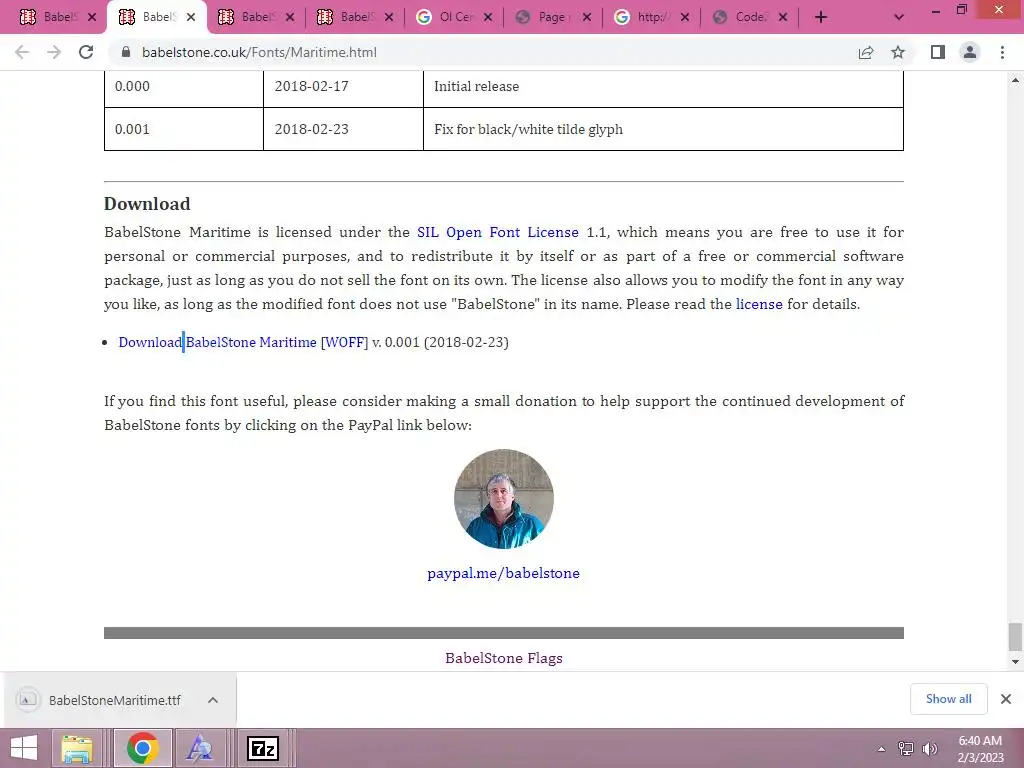Screen dimensions: 1024x768
Task: Close the 'Ol Cer' Google tab
Action: click(x=488, y=18)
